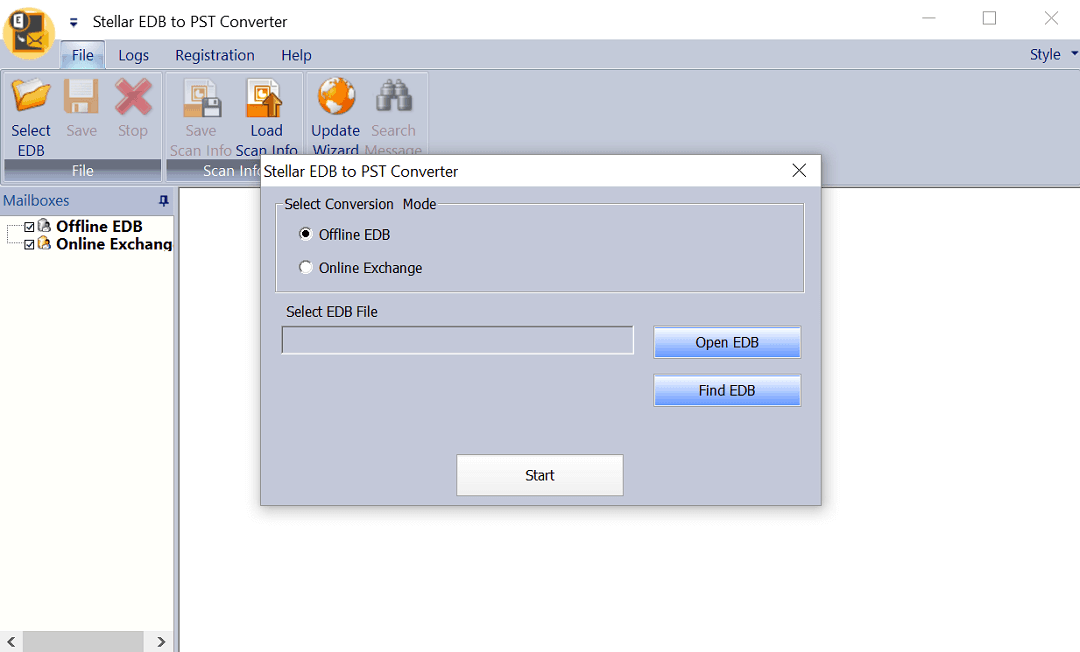This screenshot has width=1080, height=652.
Task: Launch the Update Wizard globe icon
Action: (336, 96)
